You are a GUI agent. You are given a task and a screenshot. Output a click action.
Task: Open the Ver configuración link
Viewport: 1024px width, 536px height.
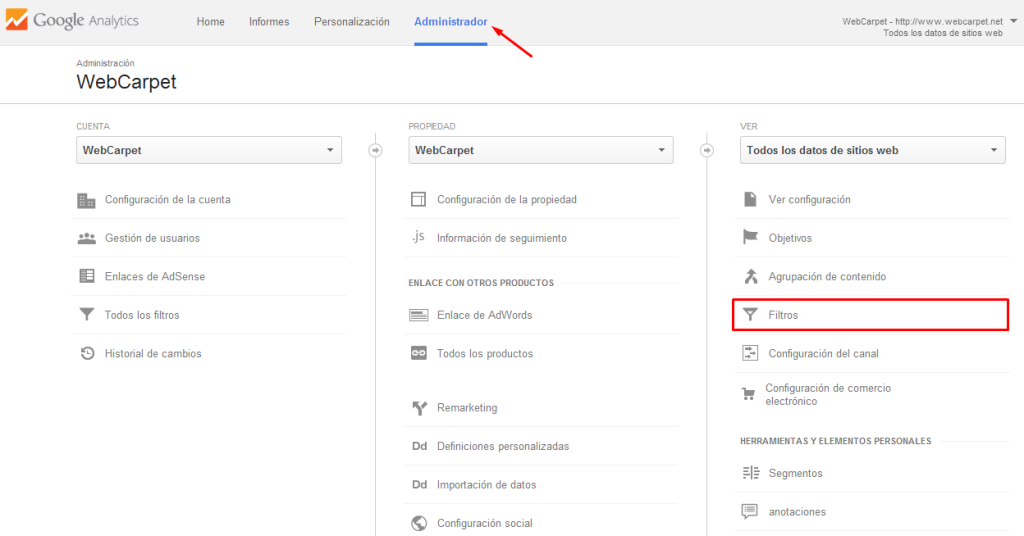[x=809, y=200]
